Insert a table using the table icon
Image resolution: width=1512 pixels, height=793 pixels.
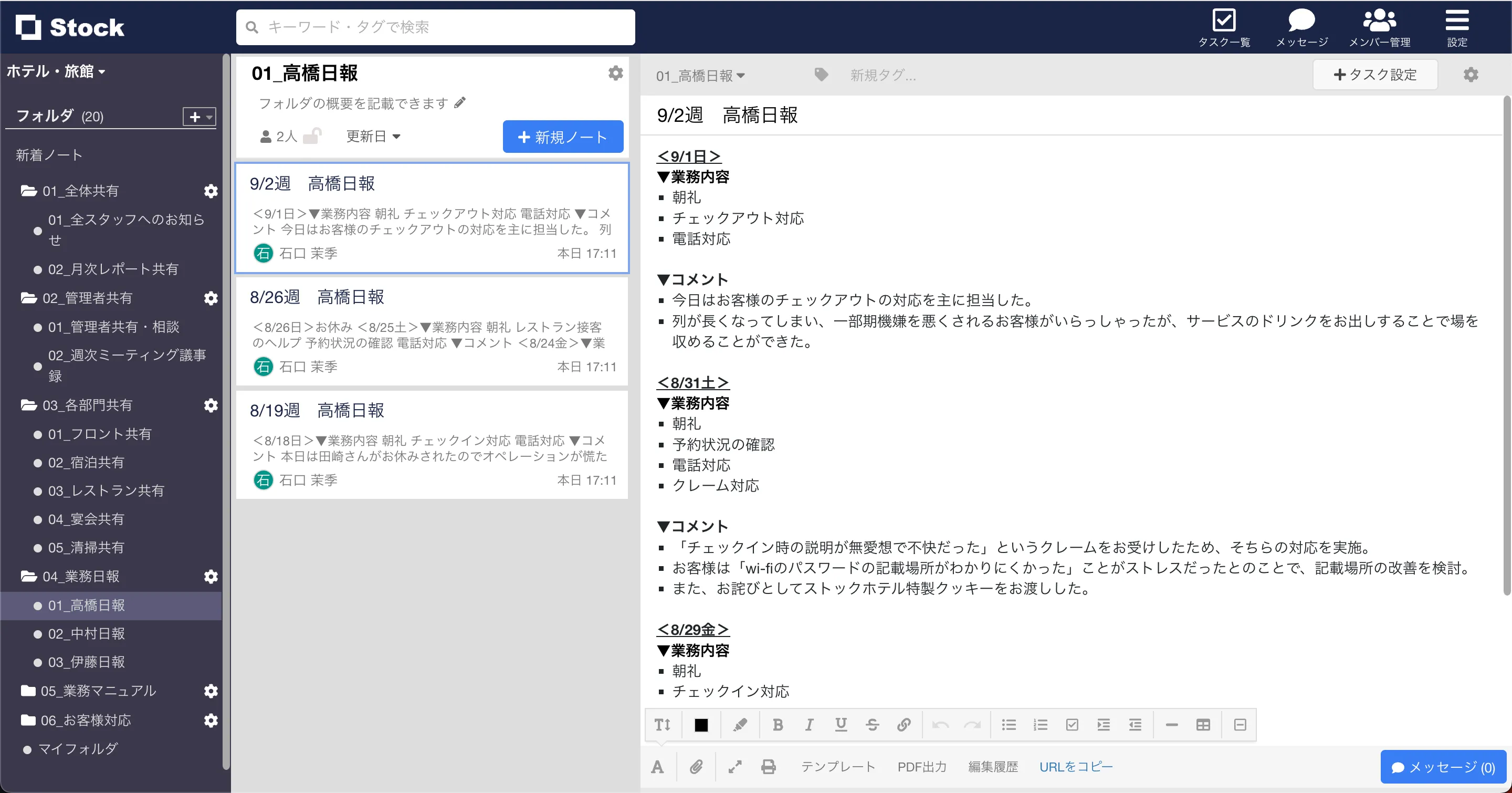coord(1203,725)
